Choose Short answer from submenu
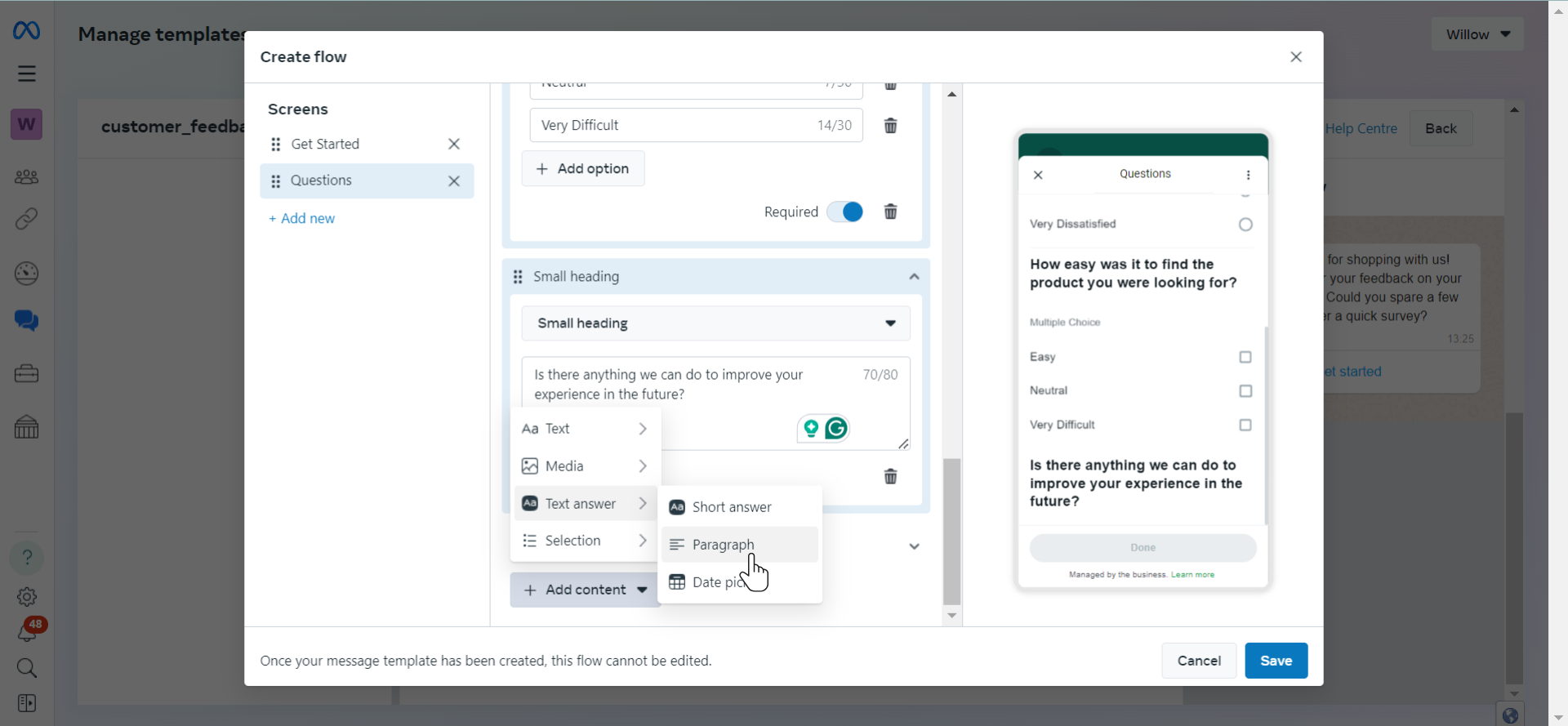The width and height of the screenshot is (1568, 726). (740, 507)
